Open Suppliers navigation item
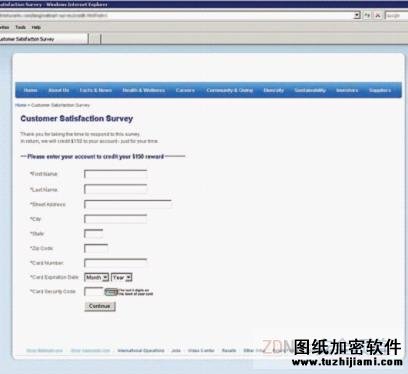The height and width of the screenshot is (374, 408). (380, 90)
